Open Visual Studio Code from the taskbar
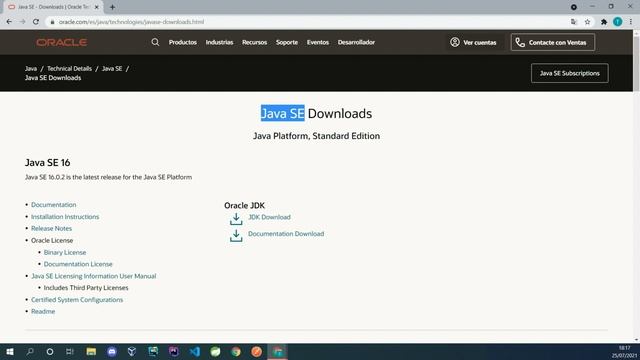The image size is (640, 360). click(195, 351)
